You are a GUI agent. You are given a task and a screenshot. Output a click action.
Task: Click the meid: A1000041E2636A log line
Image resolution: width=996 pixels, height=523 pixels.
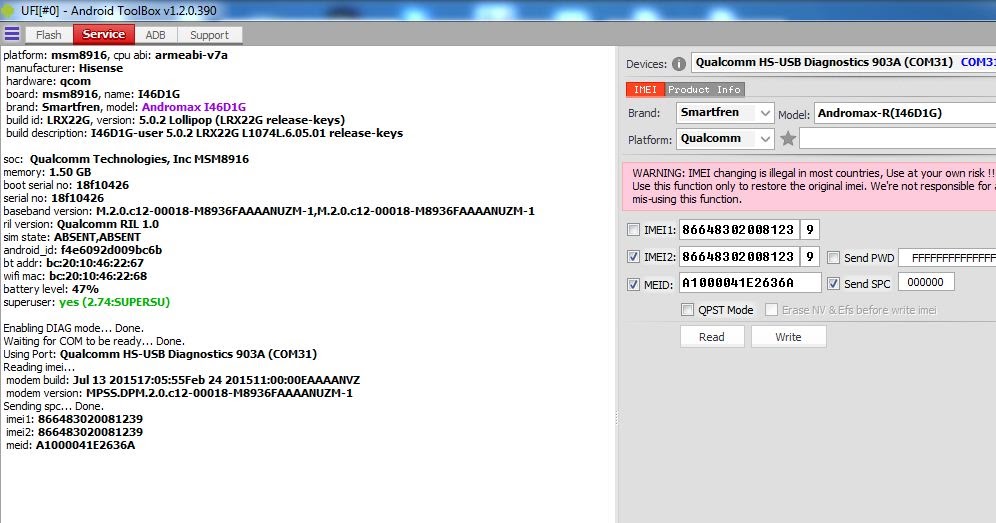pos(71,445)
